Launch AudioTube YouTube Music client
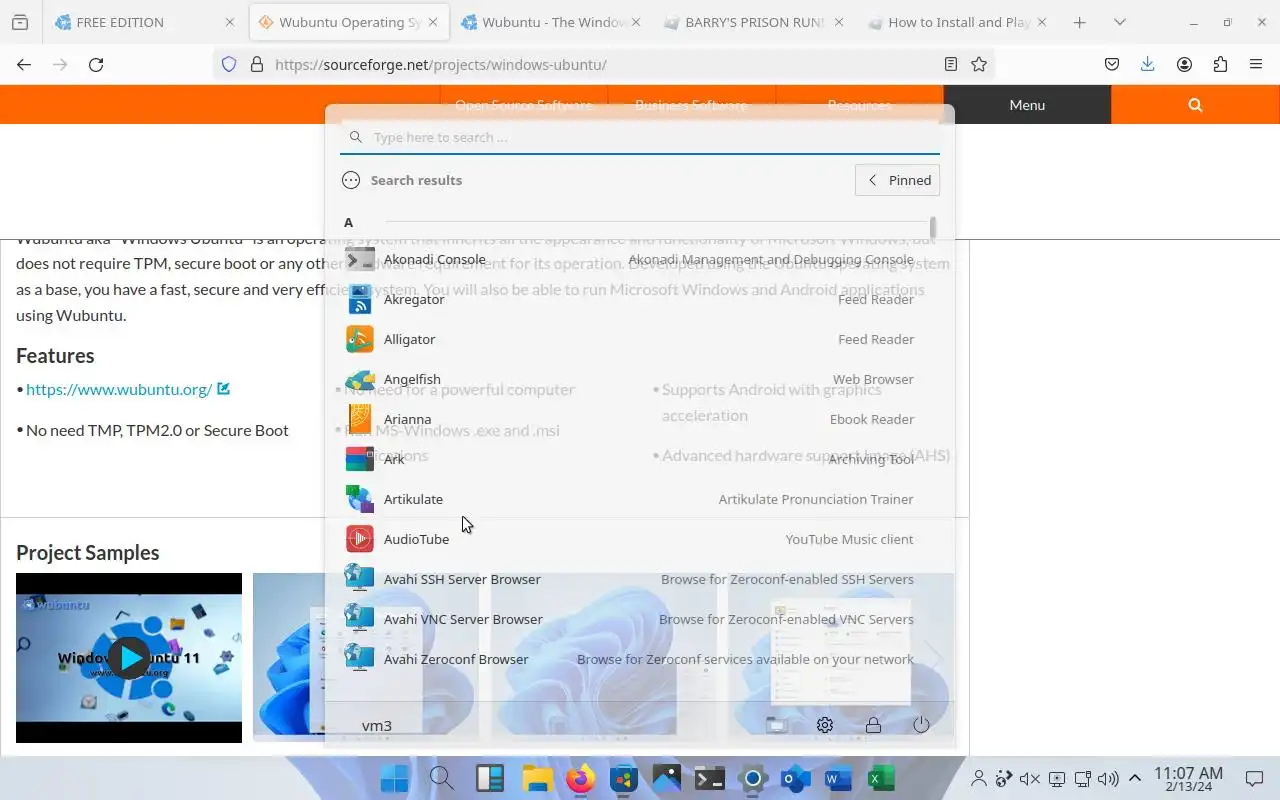Screen dimensions: 1280x800 click(630, 539)
